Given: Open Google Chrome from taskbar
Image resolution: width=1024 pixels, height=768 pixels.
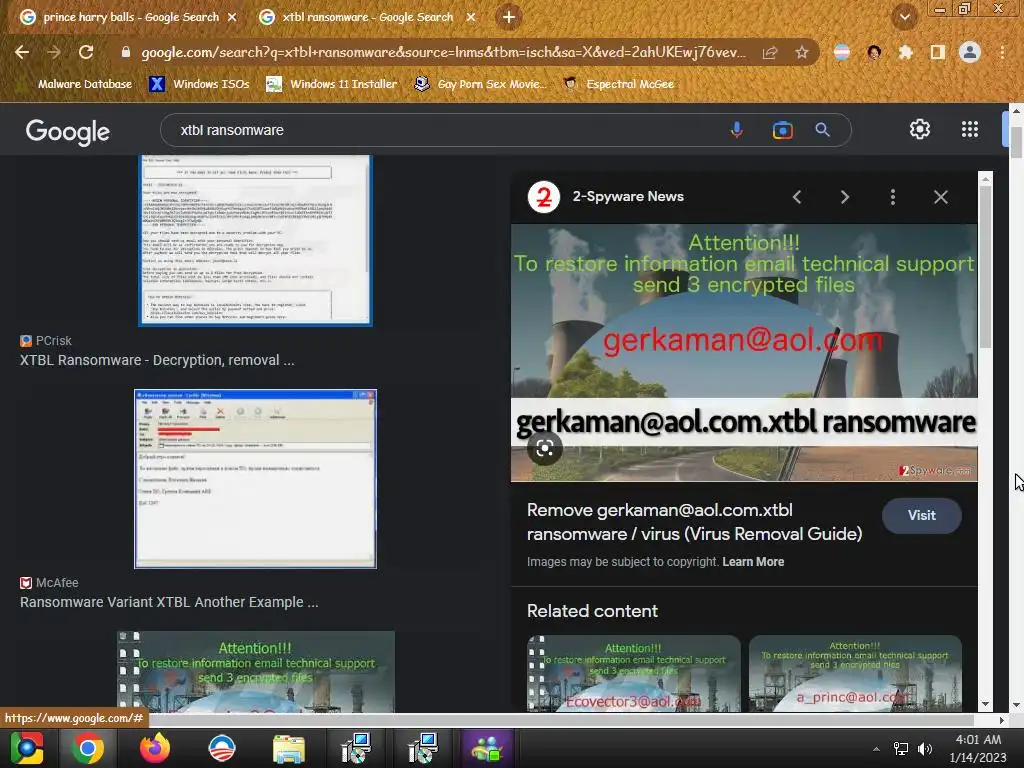Looking at the screenshot, I should pos(88,748).
